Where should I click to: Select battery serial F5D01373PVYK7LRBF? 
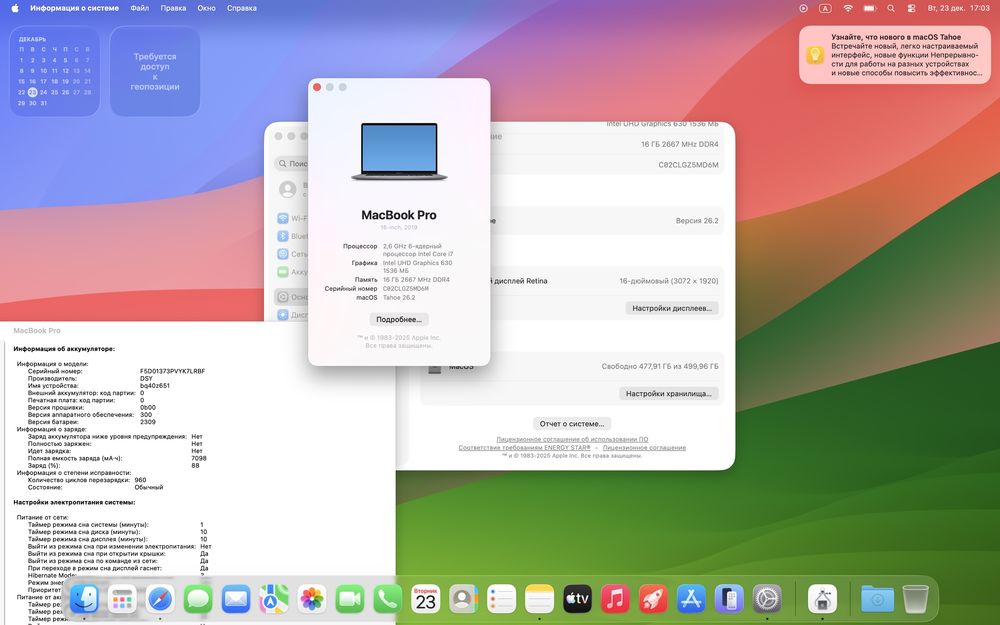point(172,371)
